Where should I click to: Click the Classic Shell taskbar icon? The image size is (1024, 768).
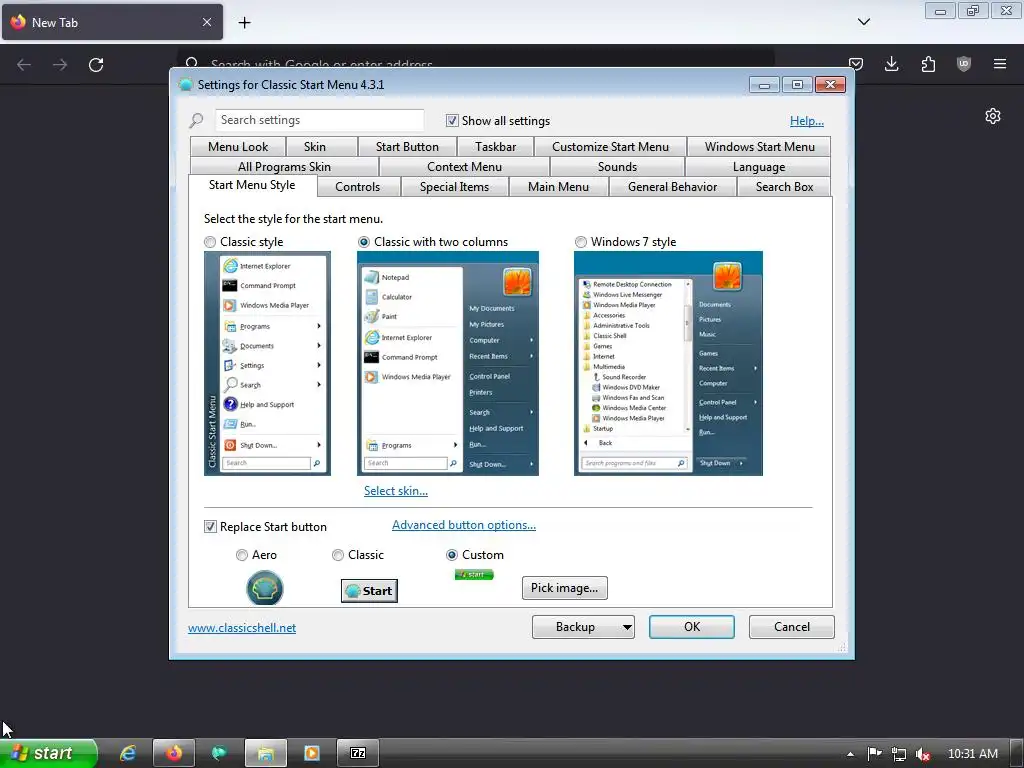pyautogui.click(x=219, y=753)
